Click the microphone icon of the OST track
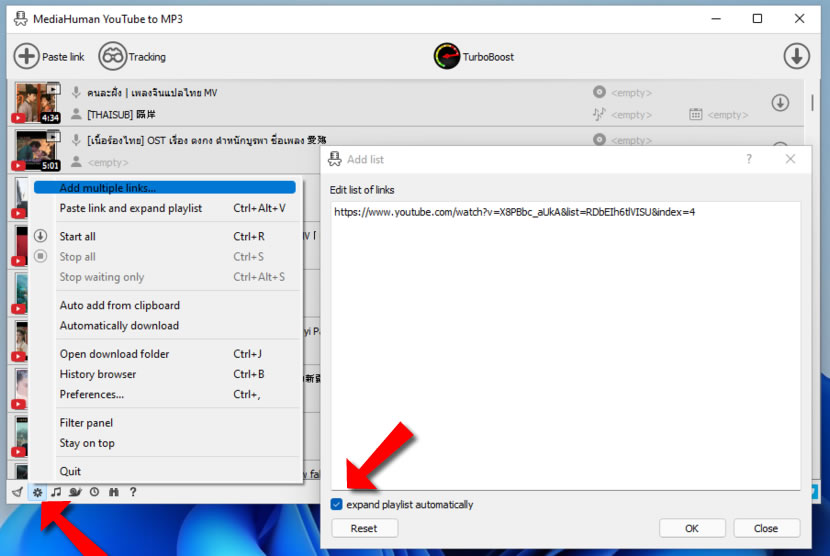830x556 pixels. 76,140
